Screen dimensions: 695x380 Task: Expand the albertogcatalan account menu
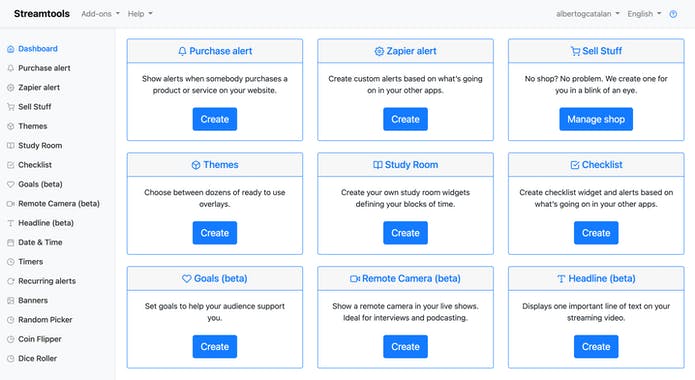click(588, 14)
